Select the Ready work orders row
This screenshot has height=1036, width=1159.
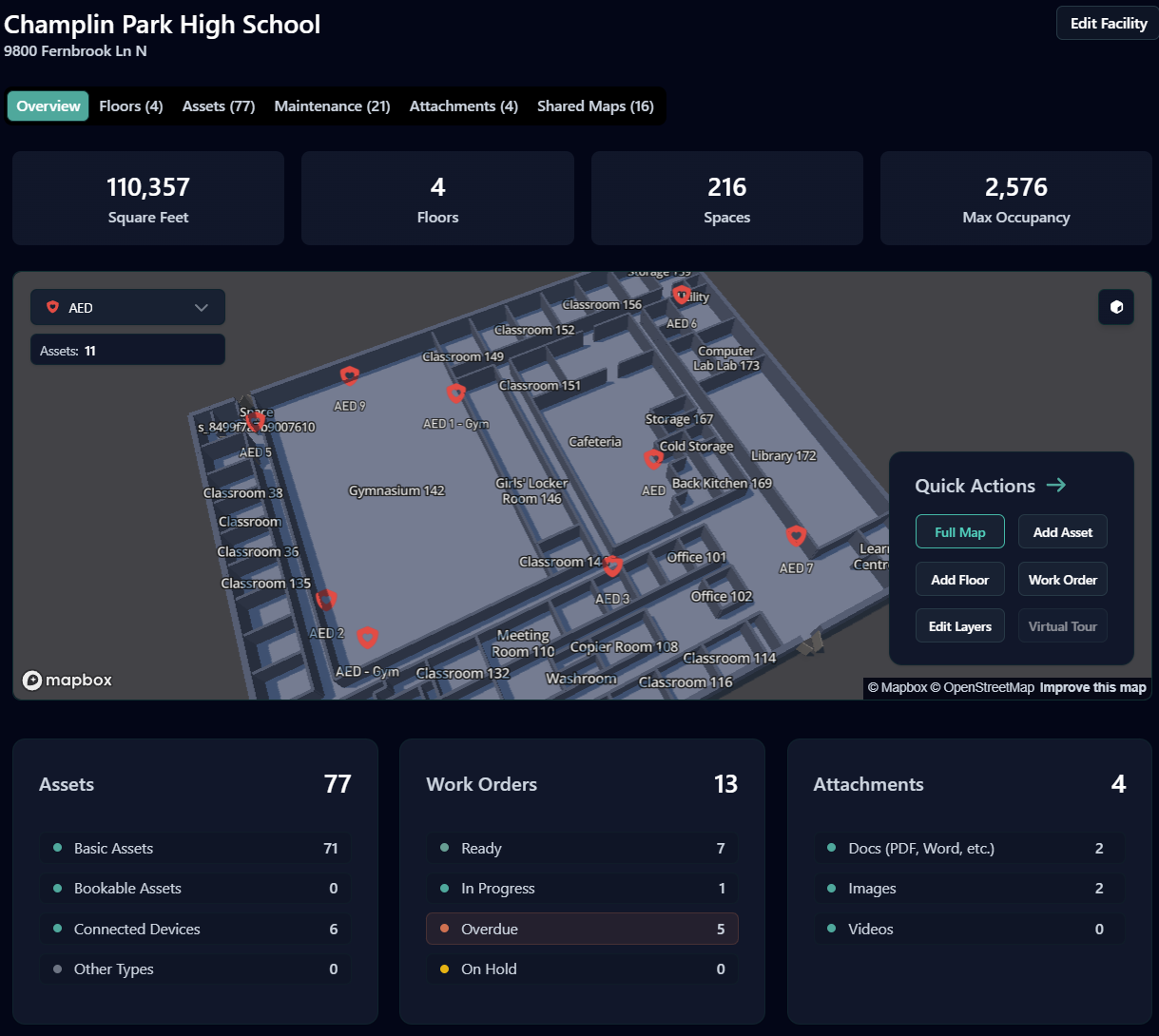tap(582, 848)
